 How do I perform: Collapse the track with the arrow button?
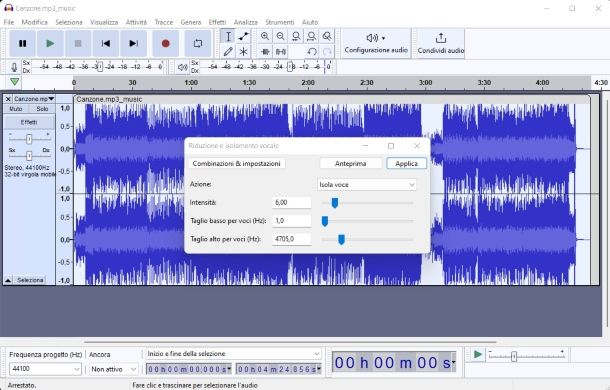pos(8,280)
